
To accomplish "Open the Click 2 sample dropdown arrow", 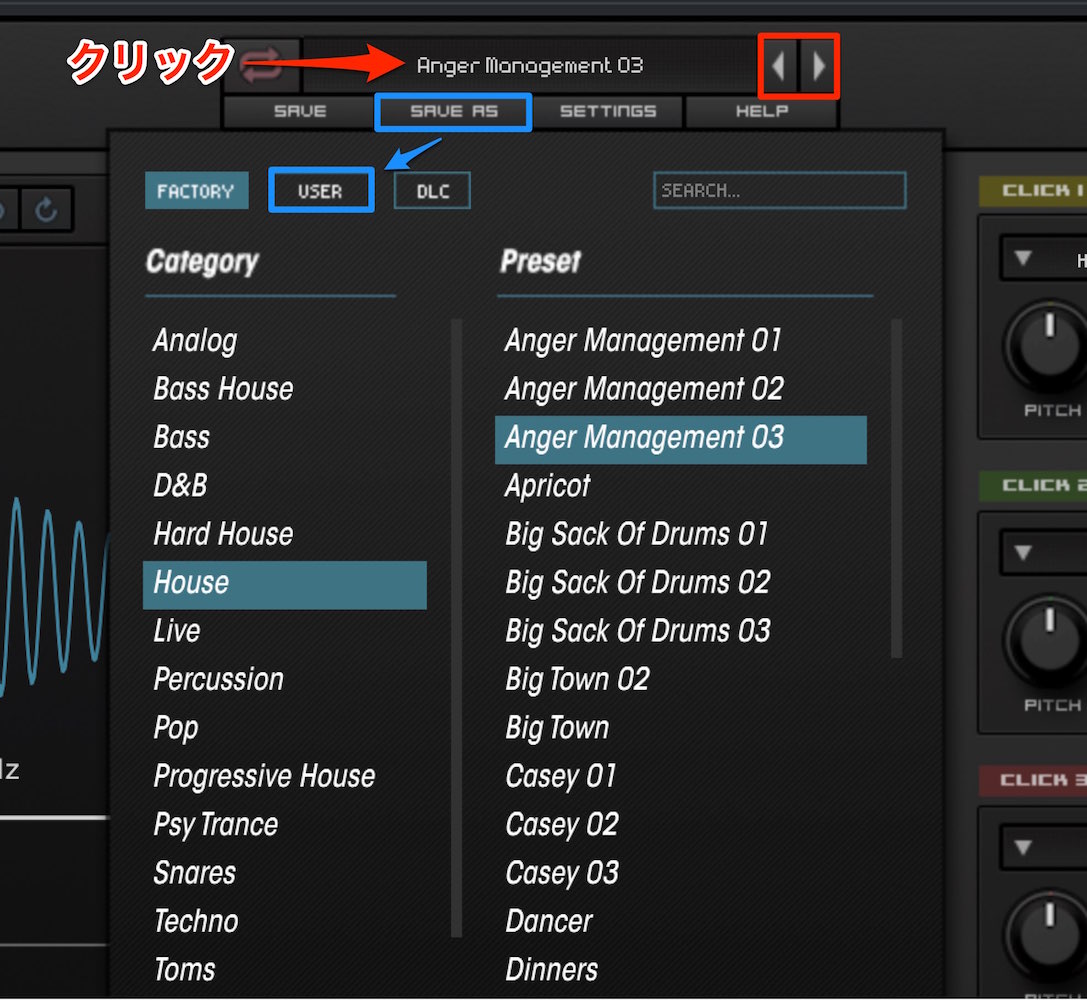I will tap(1023, 552).
